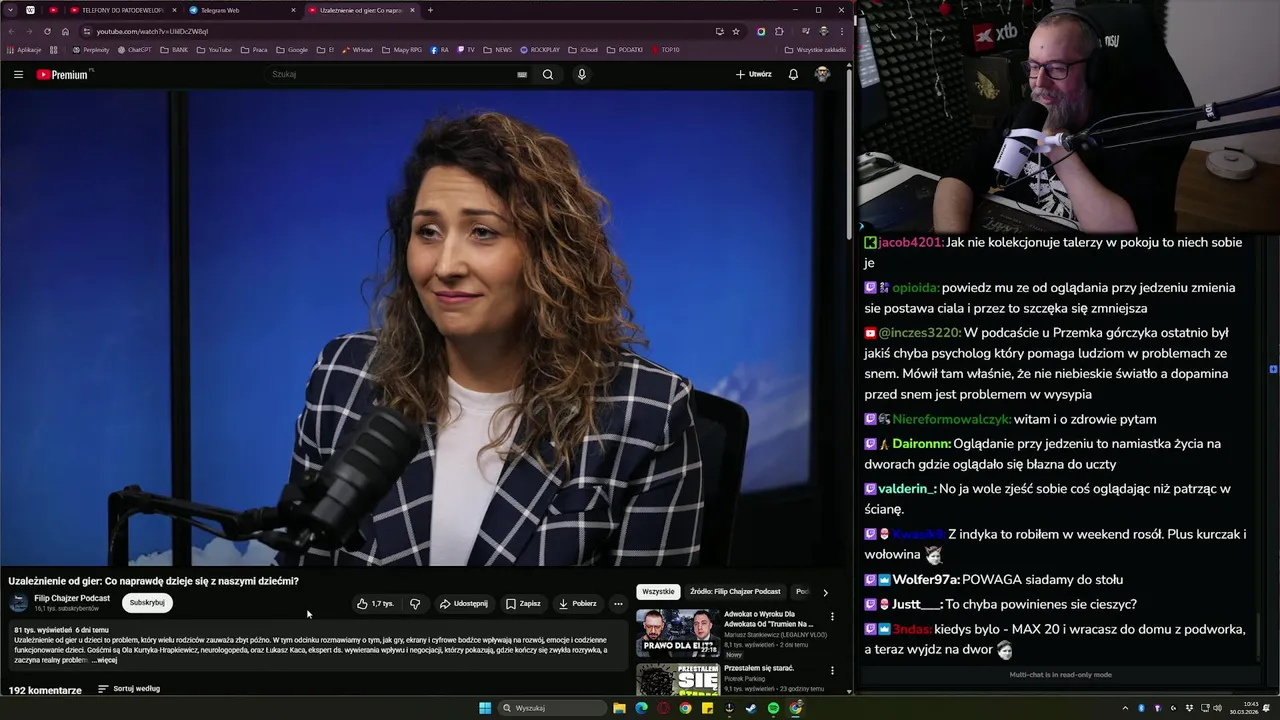Viewport: 1280px width, 720px height.
Task: Open options for Przestałem się starać video
Action: (x=832, y=671)
